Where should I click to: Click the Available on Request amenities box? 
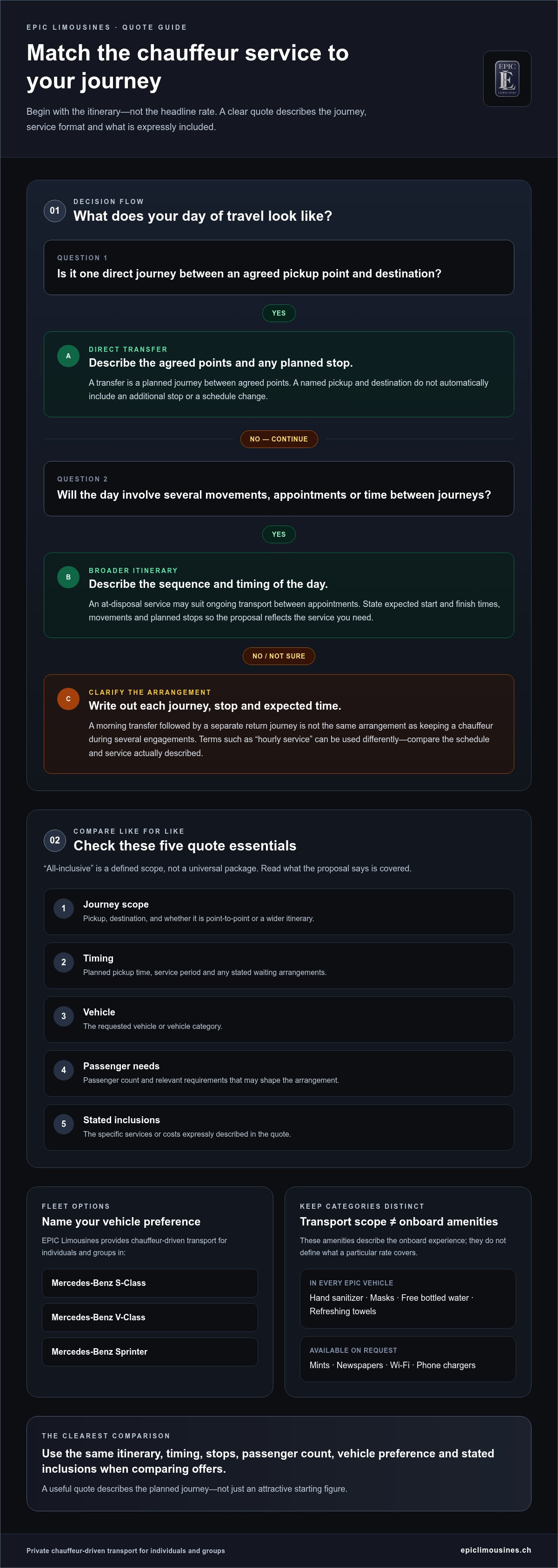[x=407, y=1359]
